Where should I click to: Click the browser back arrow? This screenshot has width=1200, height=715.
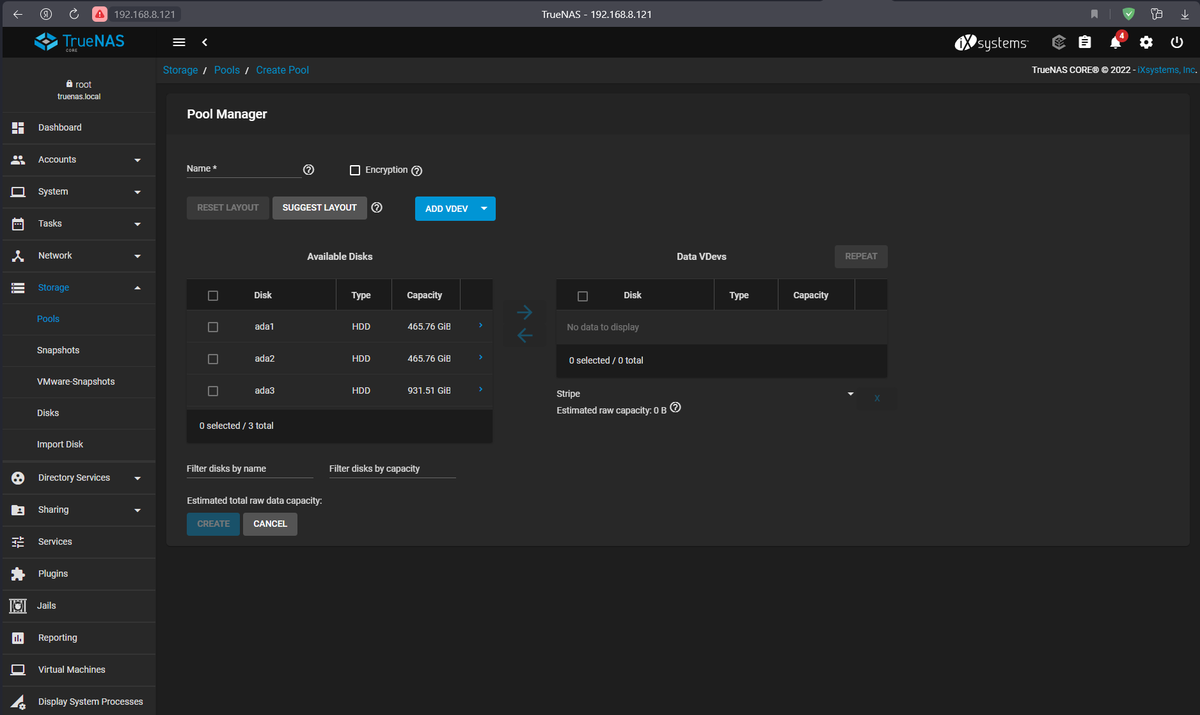pyautogui.click(x=17, y=14)
